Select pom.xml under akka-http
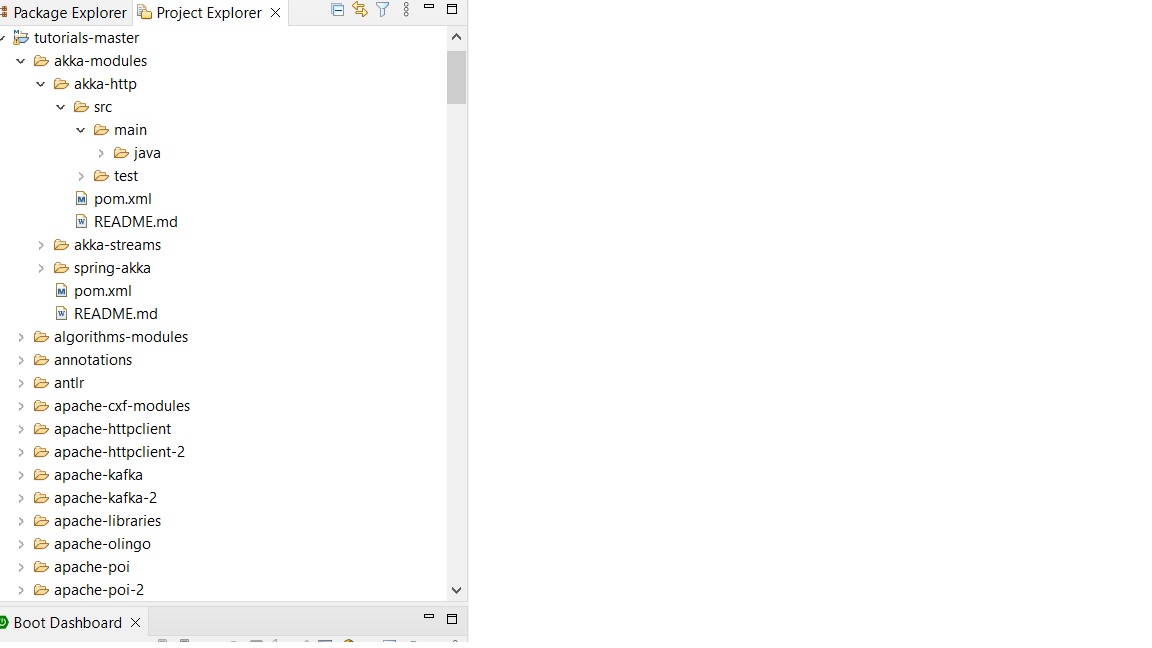The height and width of the screenshot is (648, 1152). click(x=123, y=199)
